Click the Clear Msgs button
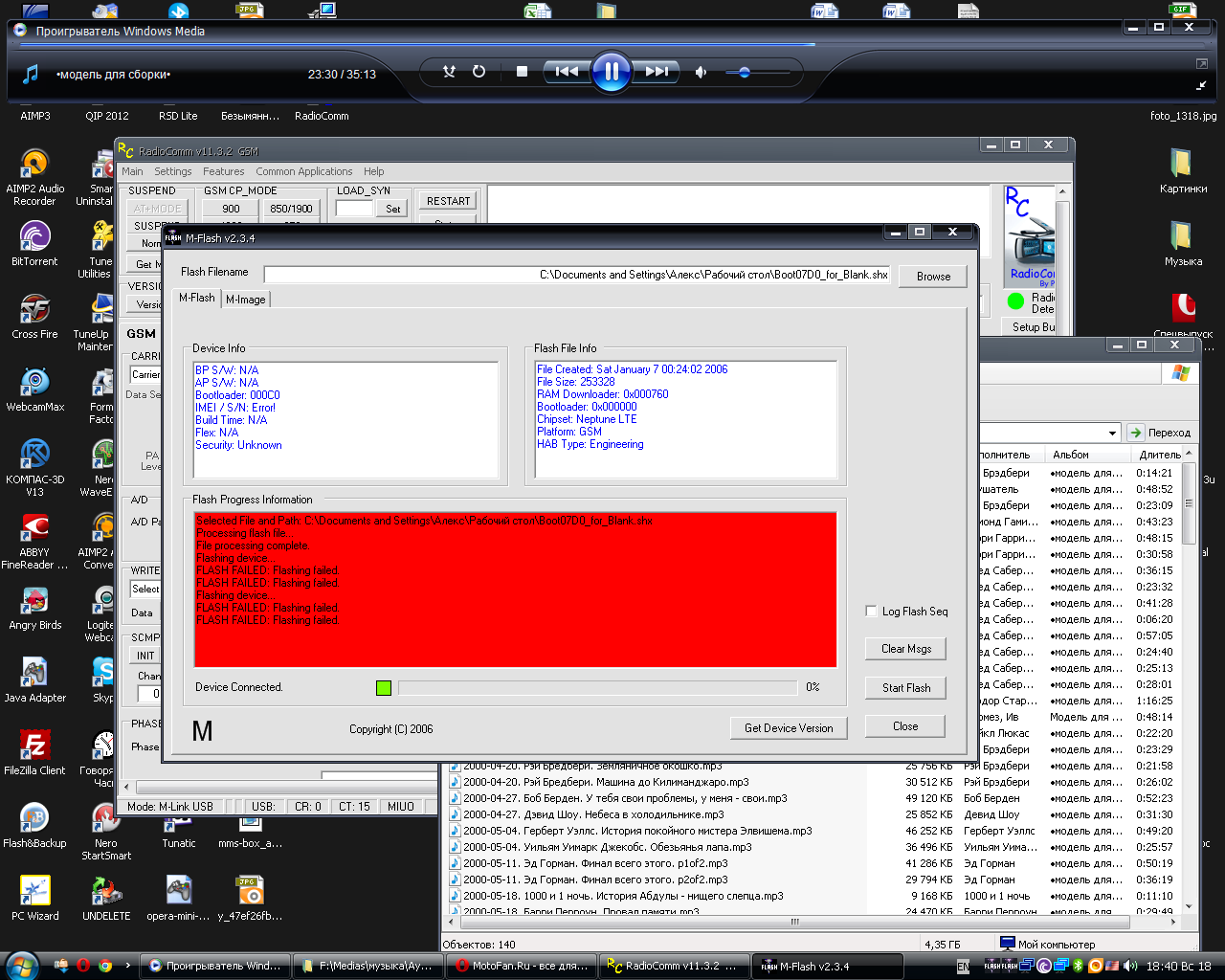The width and height of the screenshot is (1225, 980). point(905,648)
